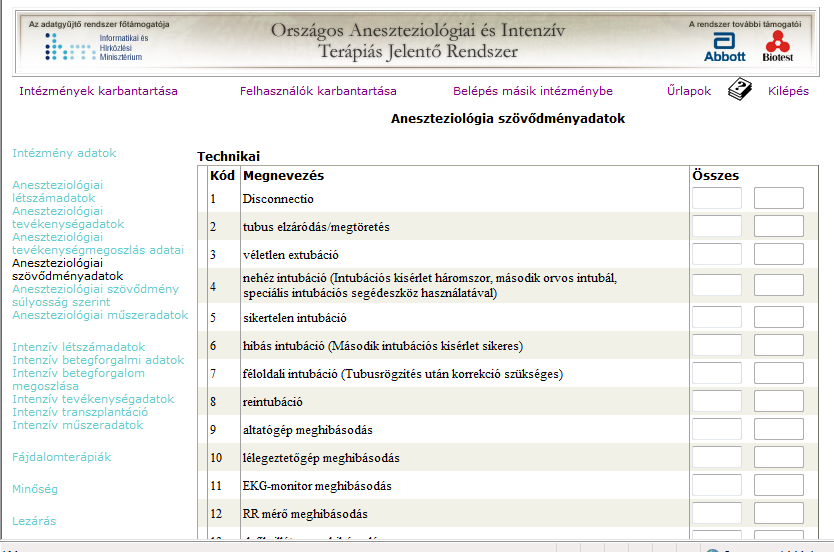Open Aneszteziológiai tevékenységadatok page

[68, 218]
